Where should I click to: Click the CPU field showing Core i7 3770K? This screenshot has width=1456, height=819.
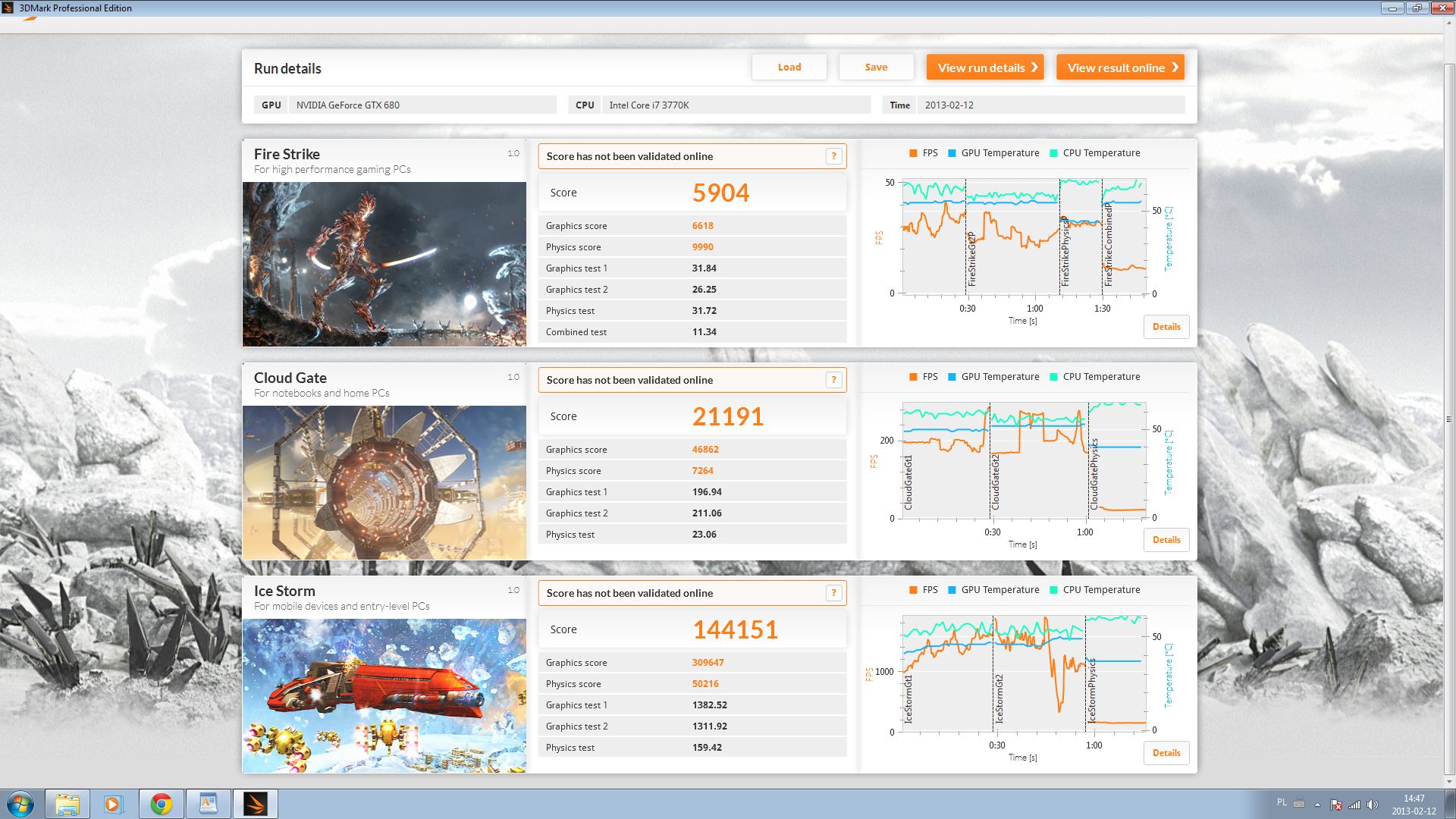(736, 105)
